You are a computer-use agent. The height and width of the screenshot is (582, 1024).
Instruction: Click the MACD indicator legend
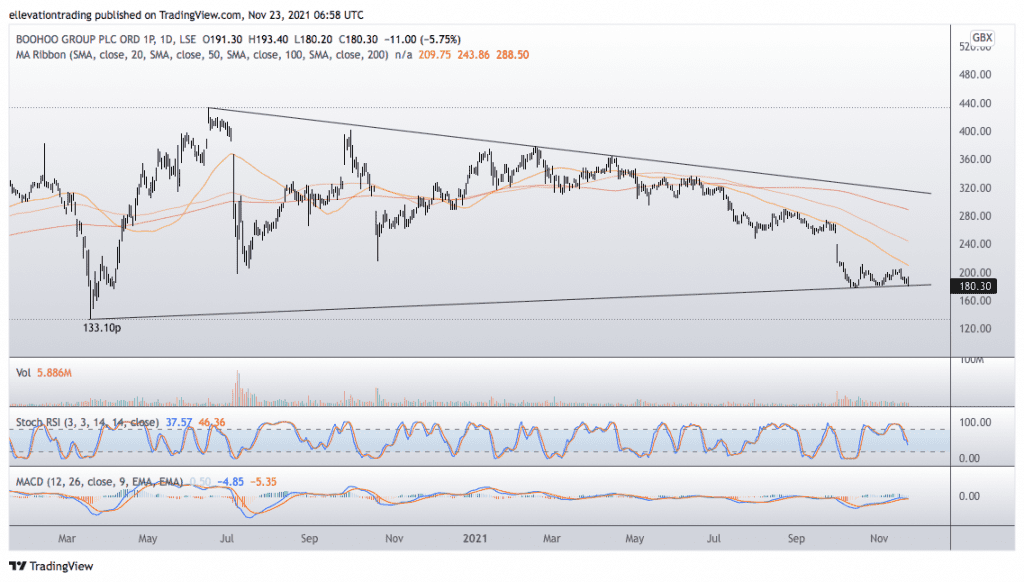[99, 482]
